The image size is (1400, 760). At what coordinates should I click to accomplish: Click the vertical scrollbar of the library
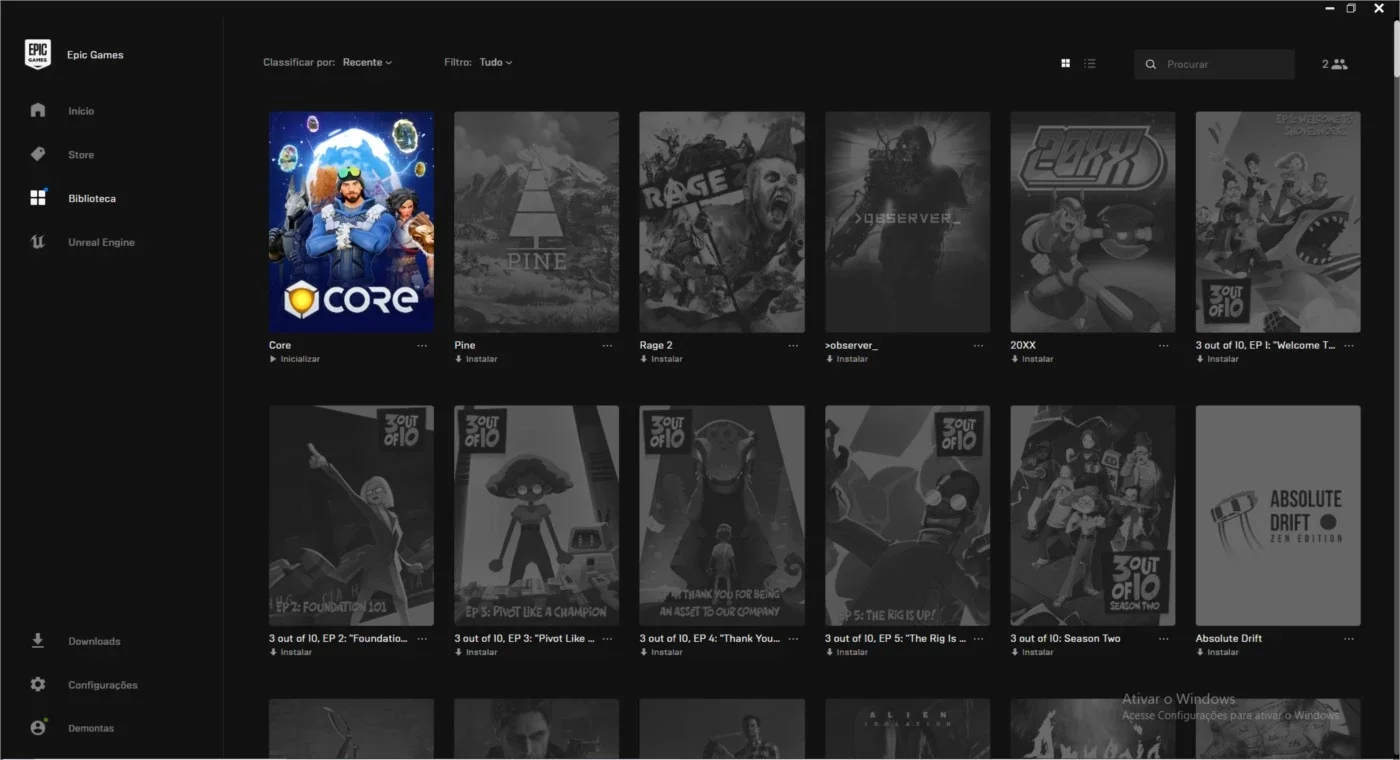pyautogui.click(x=1395, y=48)
